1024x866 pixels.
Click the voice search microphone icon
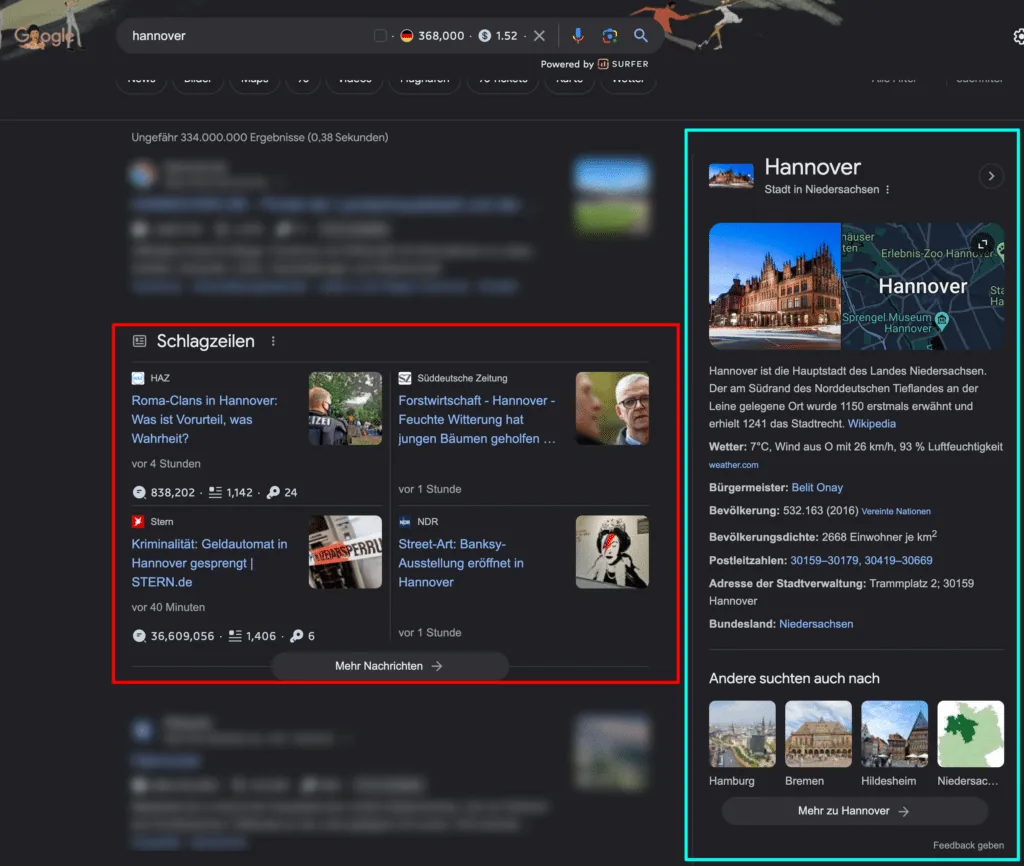578,36
